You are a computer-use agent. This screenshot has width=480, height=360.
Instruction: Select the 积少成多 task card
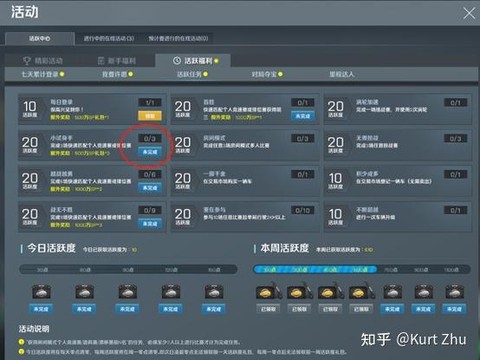pyautogui.click(x=398, y=181)
